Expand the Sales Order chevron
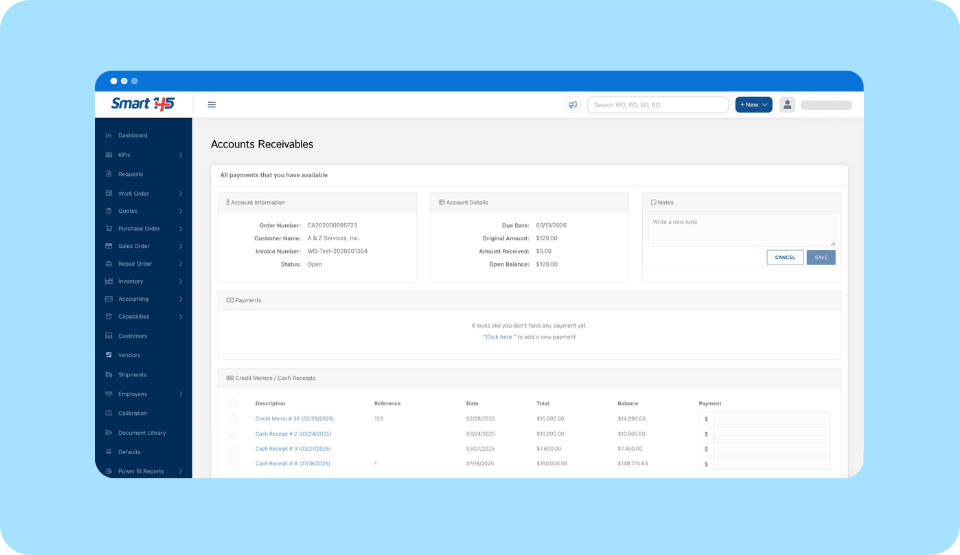960x555 pixels. pyautogui.click(x=181, y=246)
